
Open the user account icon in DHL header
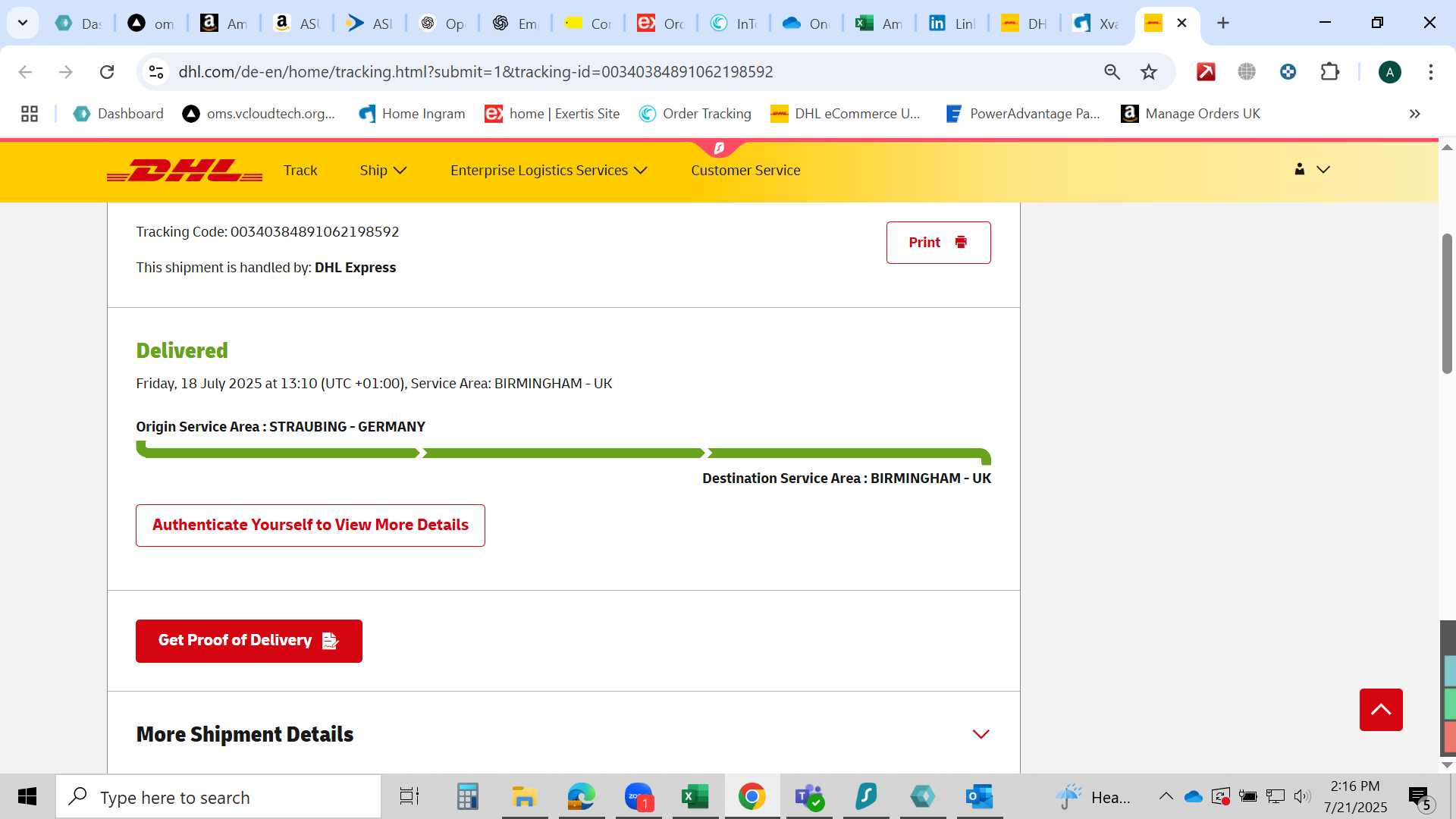tap(1299, 169)
